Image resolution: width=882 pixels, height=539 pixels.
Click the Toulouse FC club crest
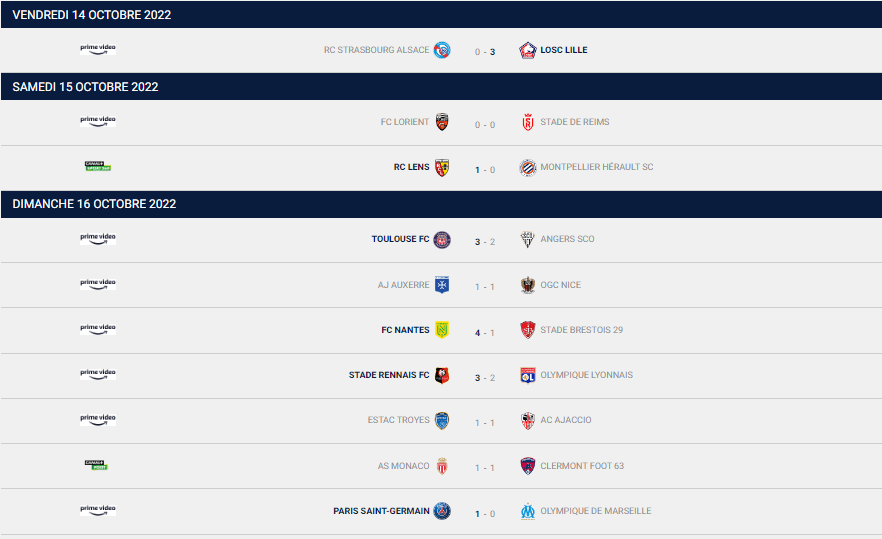pos(441,240)
